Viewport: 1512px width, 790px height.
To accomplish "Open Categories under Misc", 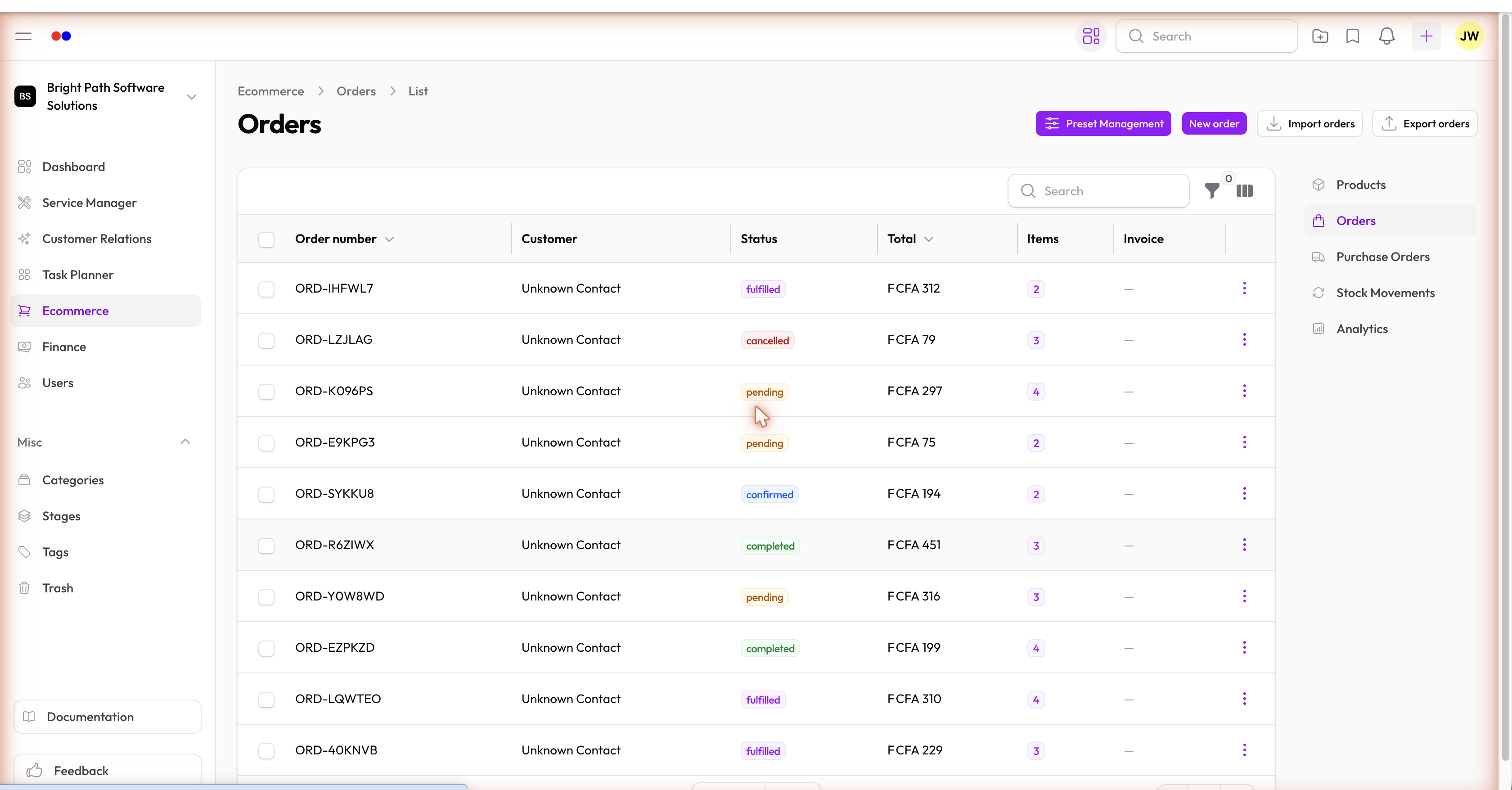I will 106,480.
